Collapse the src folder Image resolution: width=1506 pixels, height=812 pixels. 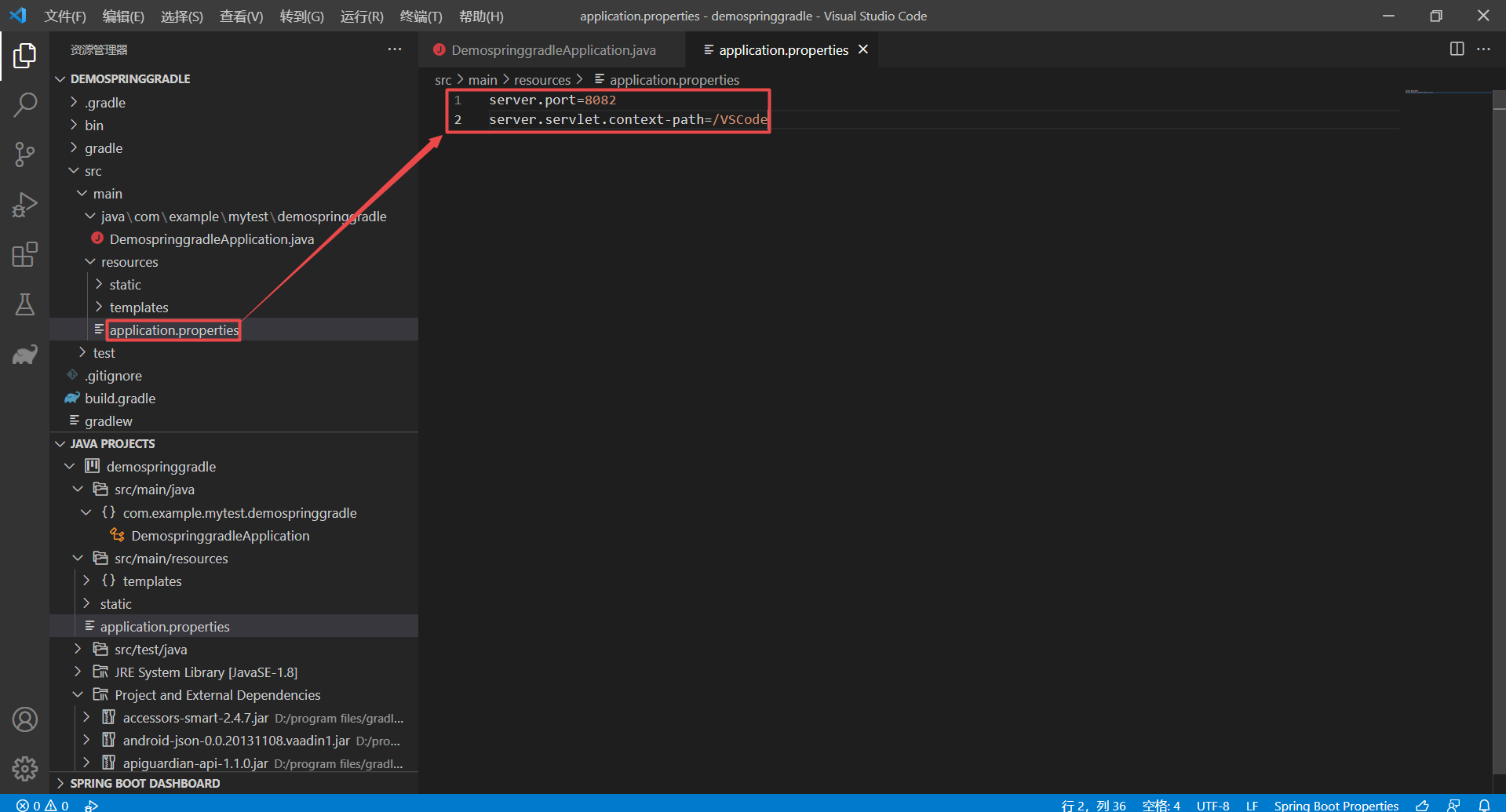[234, 170]
